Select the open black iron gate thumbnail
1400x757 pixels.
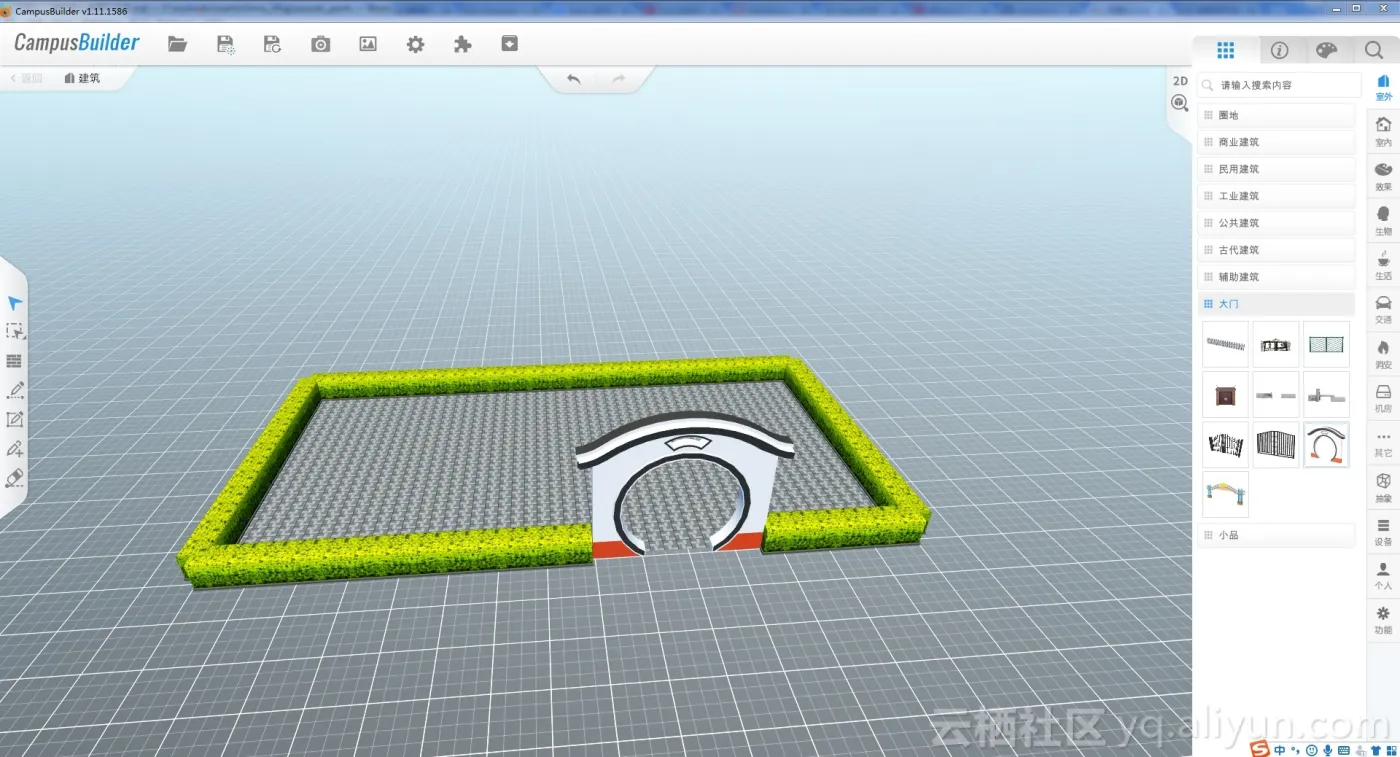click(1225, 445)
